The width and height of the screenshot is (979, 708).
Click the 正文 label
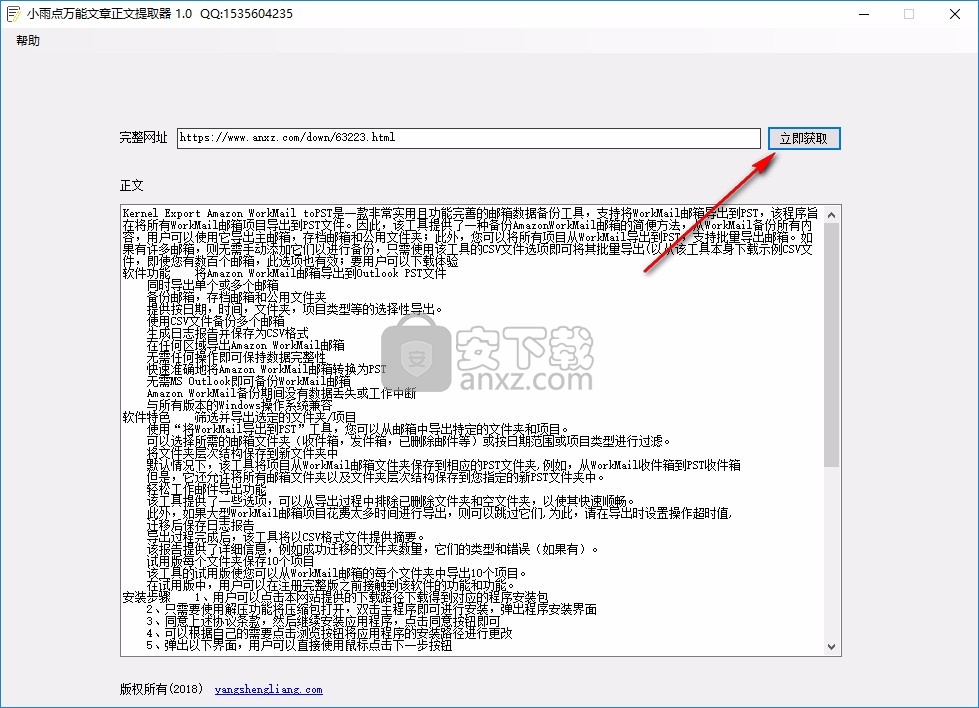pos(132,185)
